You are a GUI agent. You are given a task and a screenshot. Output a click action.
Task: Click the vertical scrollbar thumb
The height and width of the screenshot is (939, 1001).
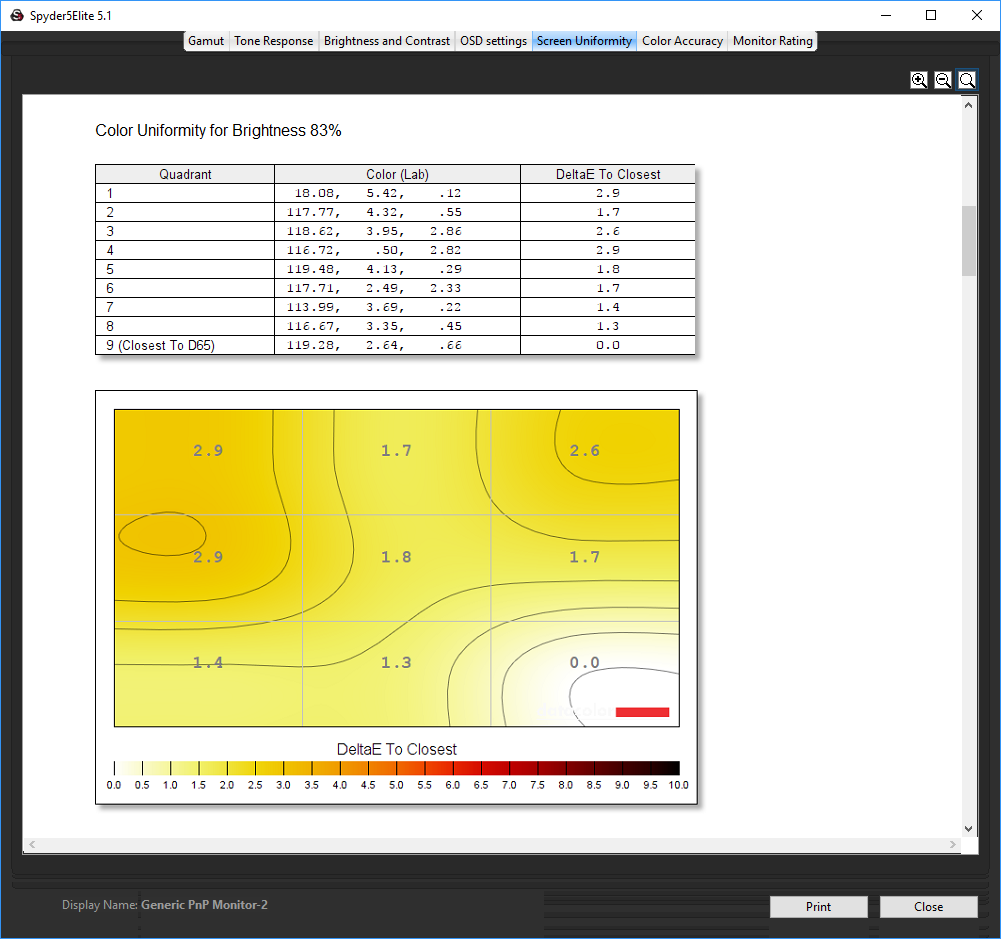[968, 241]
